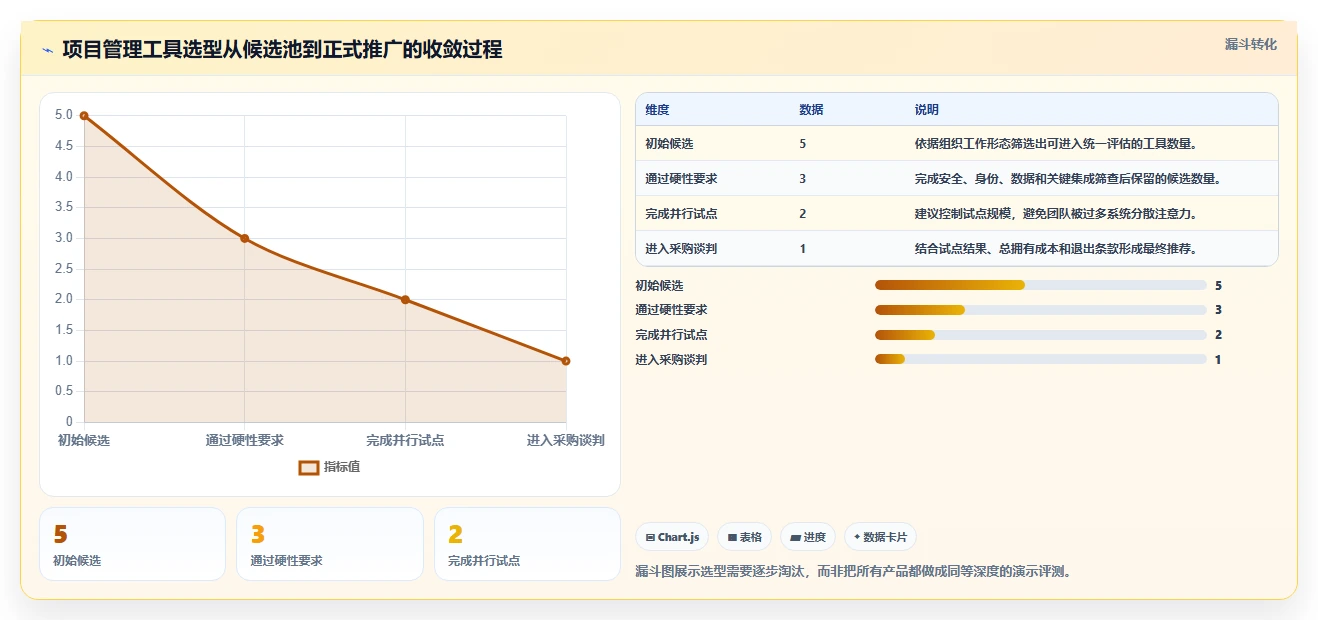Viewport: 1318px width, 620px height.
Task: Click the Chart.js tag chip
Action: pos(672,537)
